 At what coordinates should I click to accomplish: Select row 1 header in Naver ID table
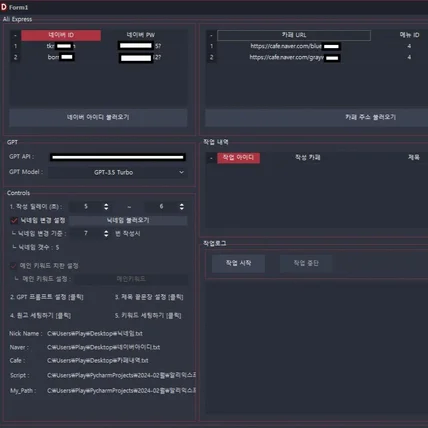pyautogui.click(x=15, y=46)
